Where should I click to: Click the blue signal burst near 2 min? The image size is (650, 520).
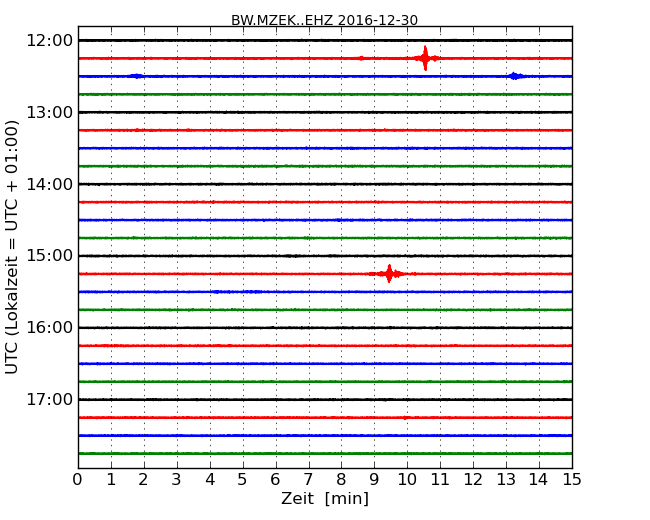(136, 76)
